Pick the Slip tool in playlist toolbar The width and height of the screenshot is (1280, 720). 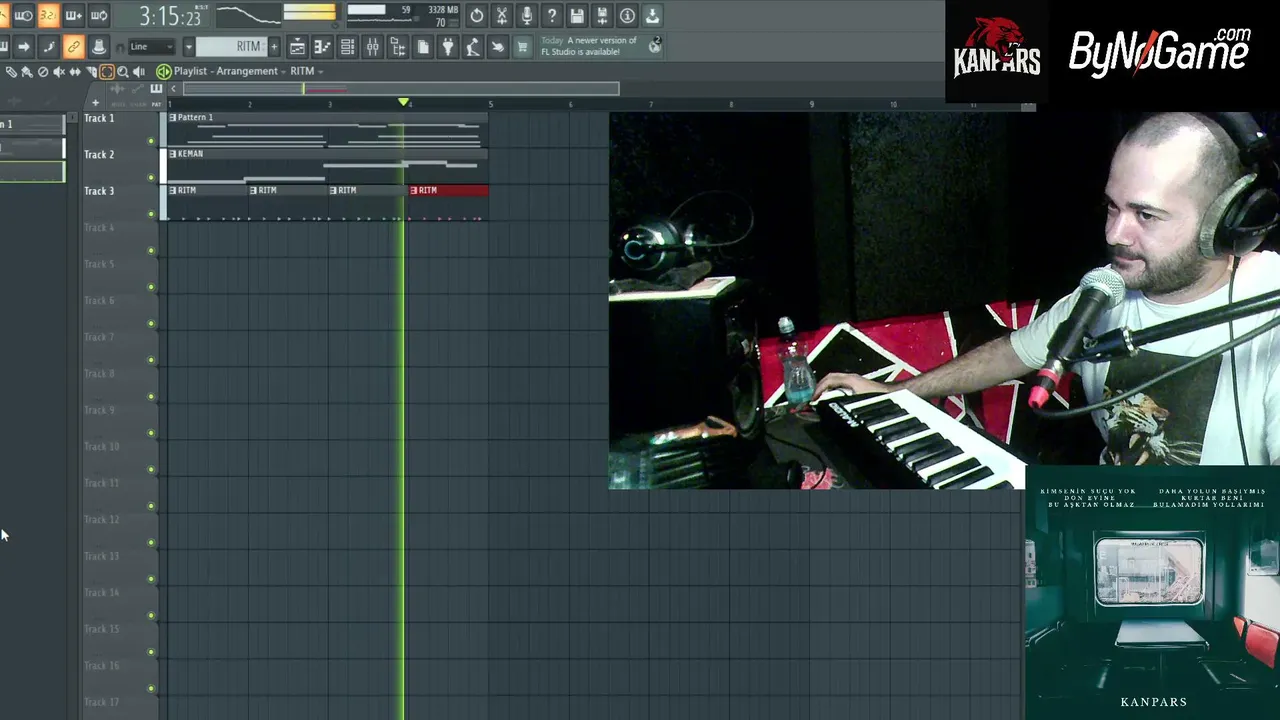click(75, 72)
